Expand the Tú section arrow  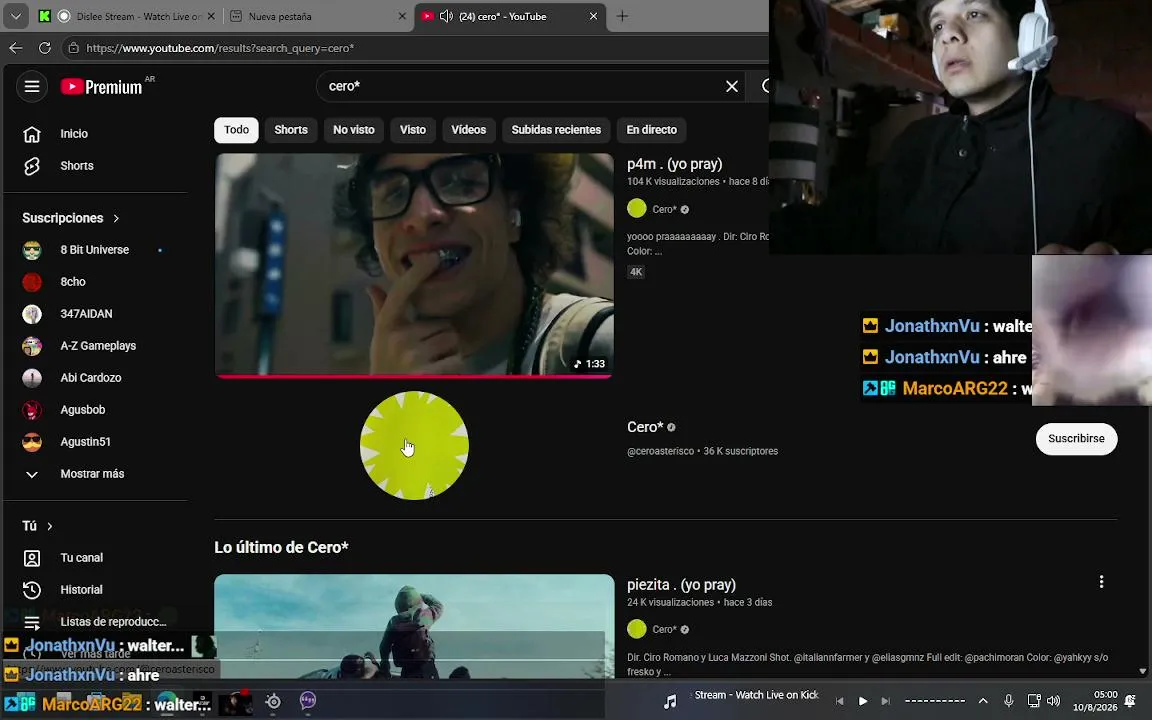coord(49,526)
